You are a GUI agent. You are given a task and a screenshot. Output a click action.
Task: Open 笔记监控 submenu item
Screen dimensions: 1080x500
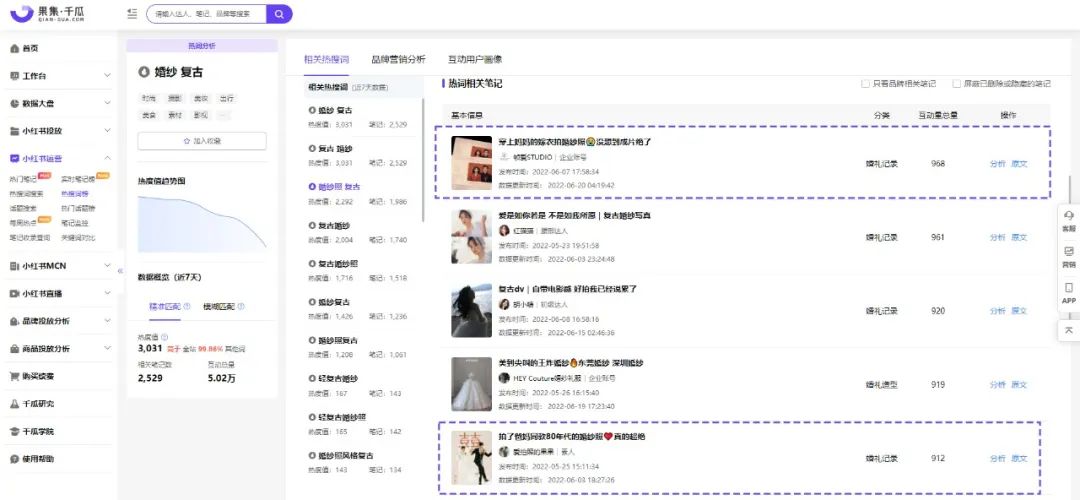(x=75, y=223)
